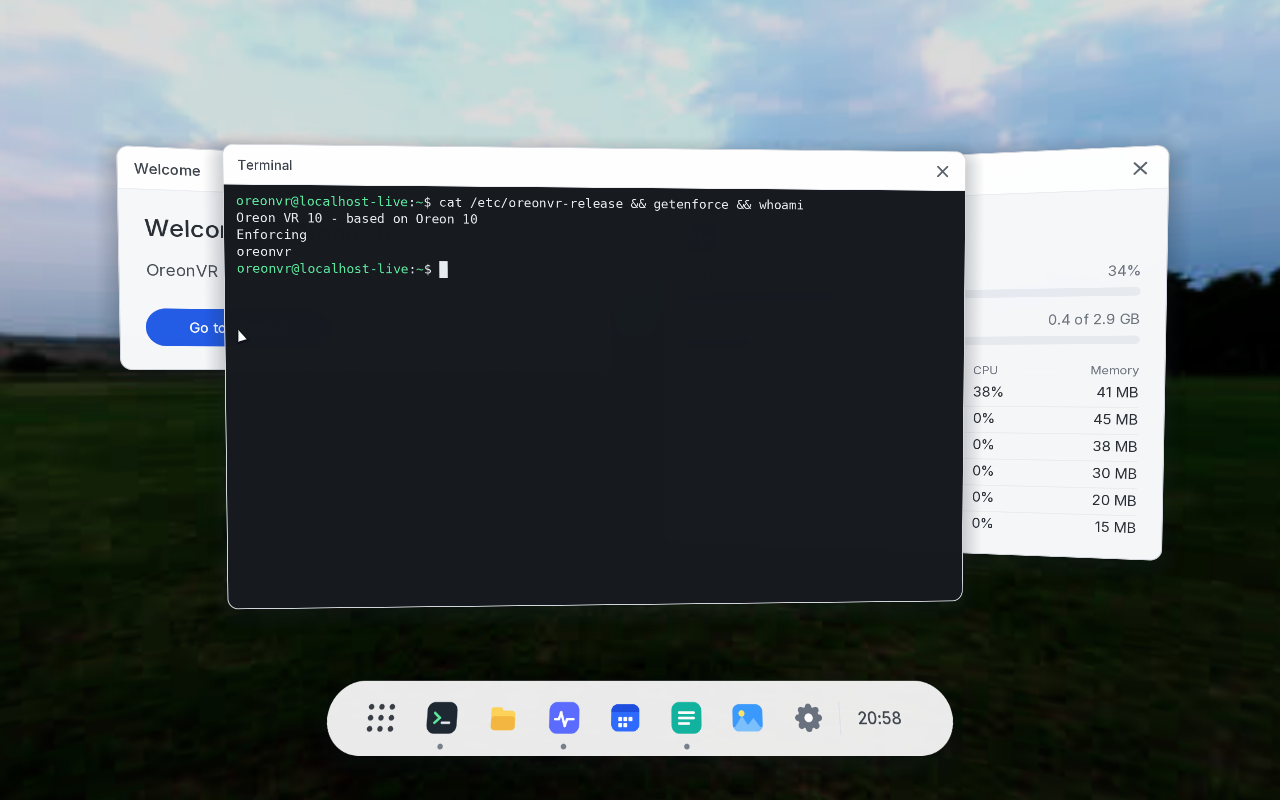Click the blue Go to button in Welcome

point(186,327)
